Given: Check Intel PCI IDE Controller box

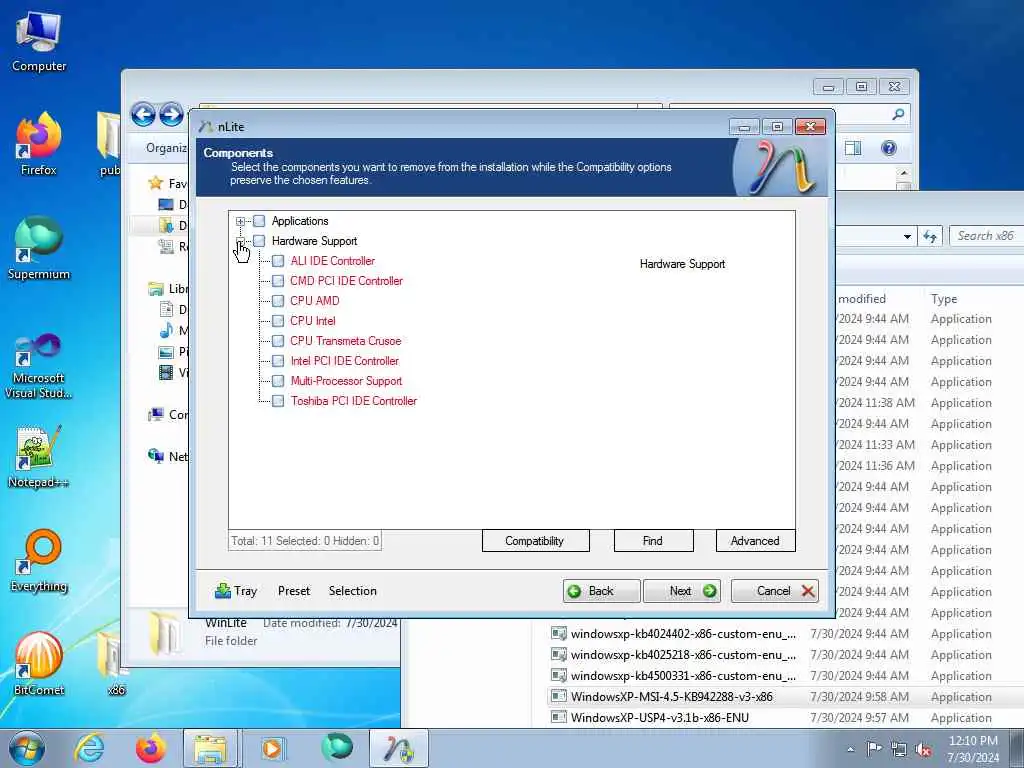Looking at the screenshot, I should point(278,361).
